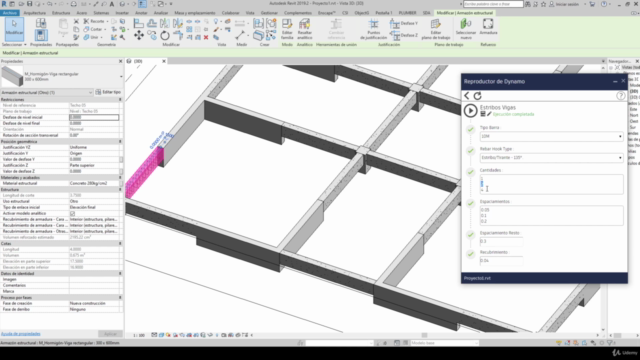Click Dynamo player back arrow
Image resolution: width=640 pixels, height=360 pixels.
(467, 96)
